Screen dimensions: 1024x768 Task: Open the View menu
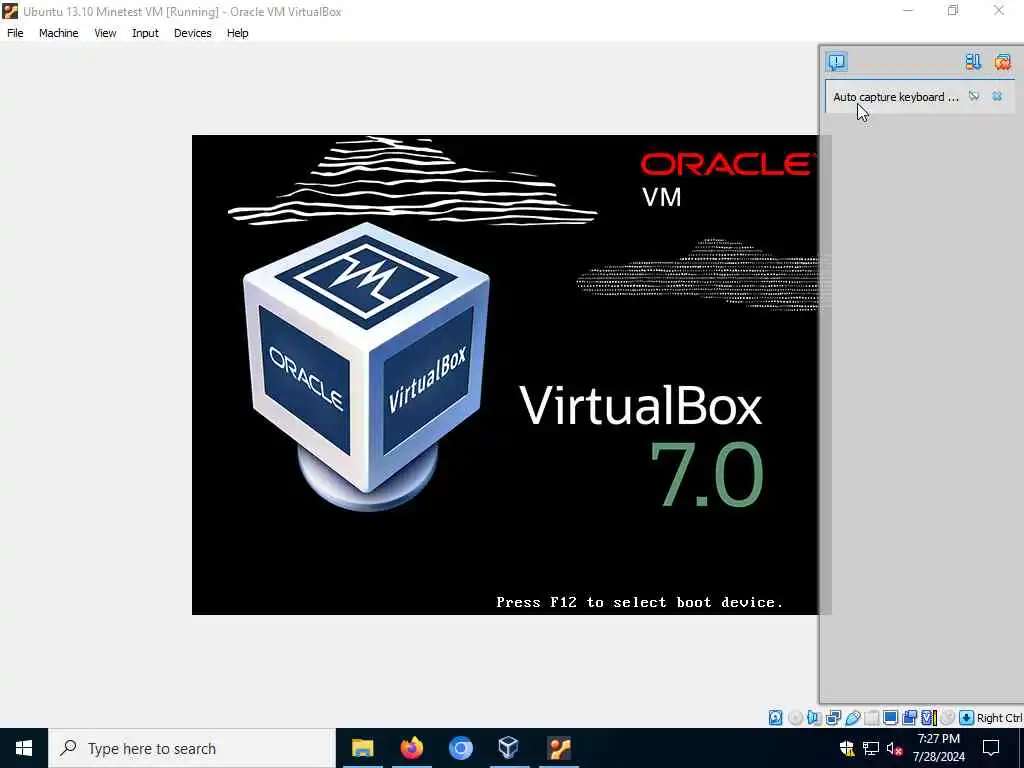click(x=105, y=33)
